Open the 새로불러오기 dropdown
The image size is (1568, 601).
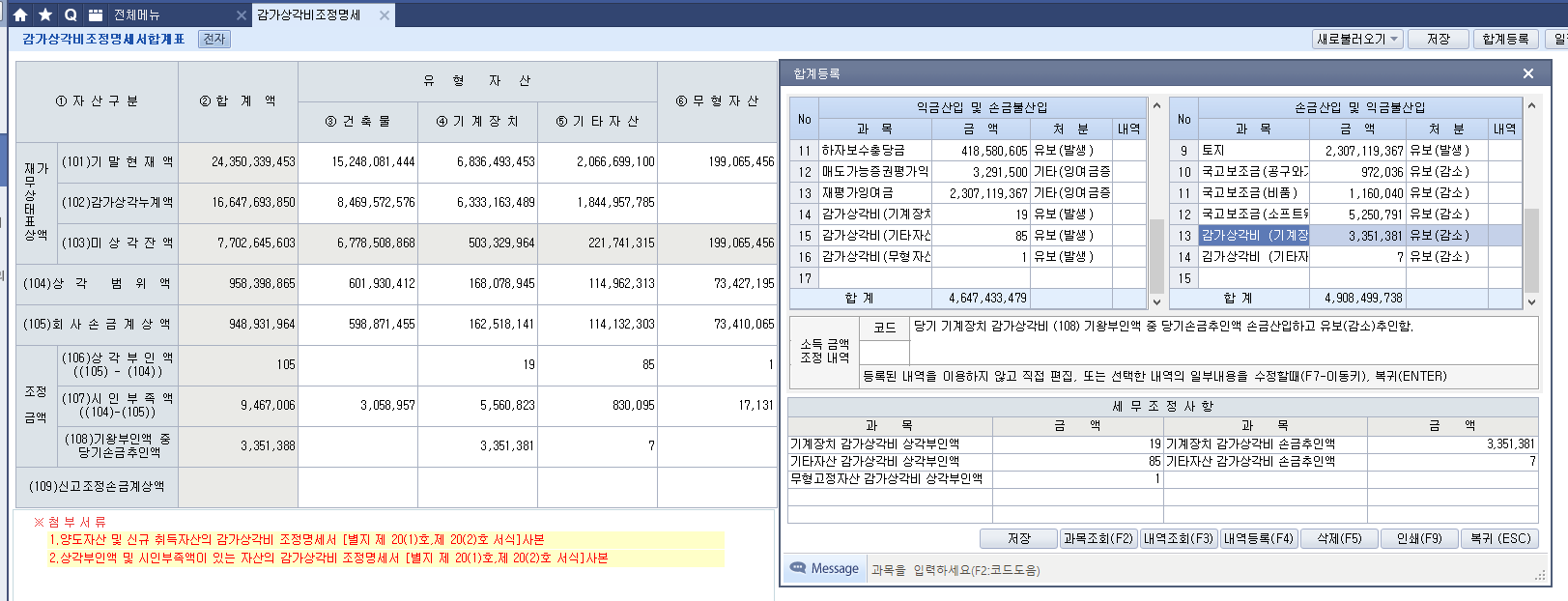tap(1357, 39)
